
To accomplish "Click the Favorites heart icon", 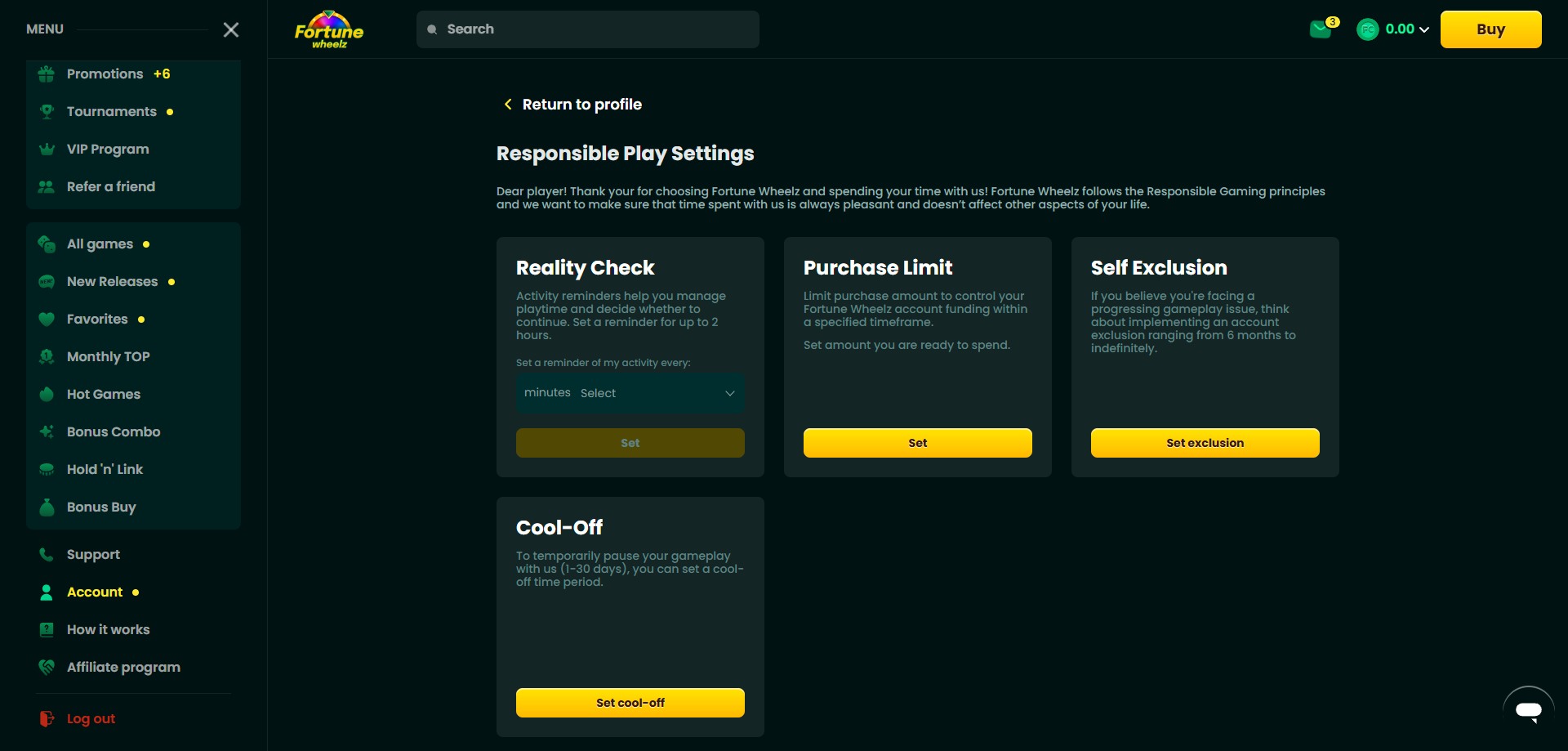I will click(x=47, y=320).
